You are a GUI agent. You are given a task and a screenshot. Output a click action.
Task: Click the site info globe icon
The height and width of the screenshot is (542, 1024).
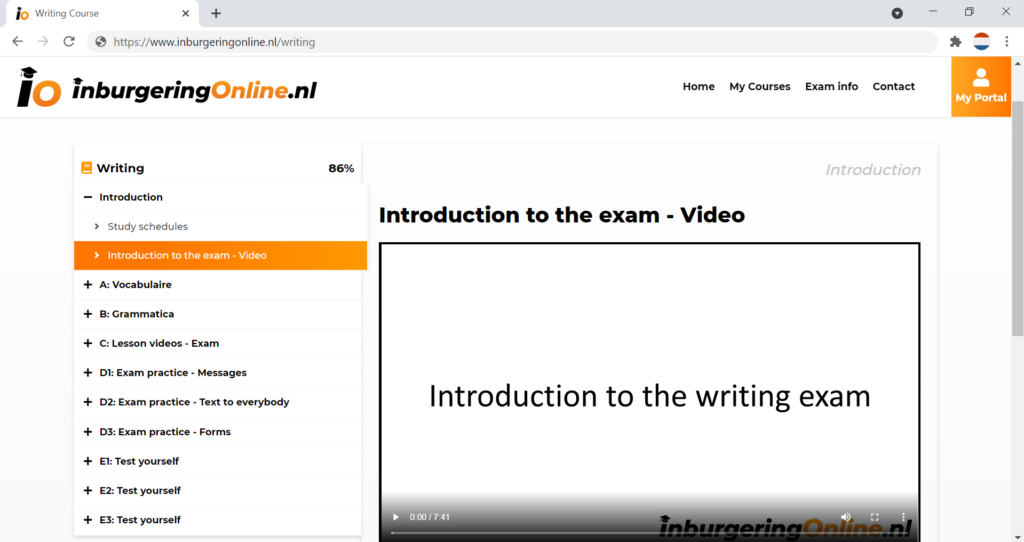[101, 42]
